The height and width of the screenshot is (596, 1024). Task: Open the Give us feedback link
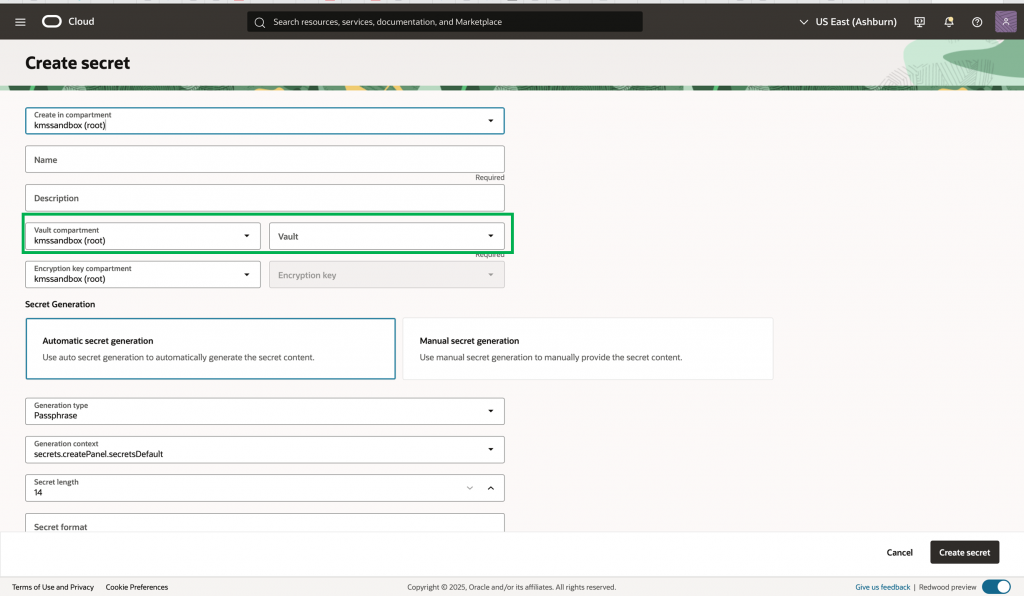[x=882, y=587]
